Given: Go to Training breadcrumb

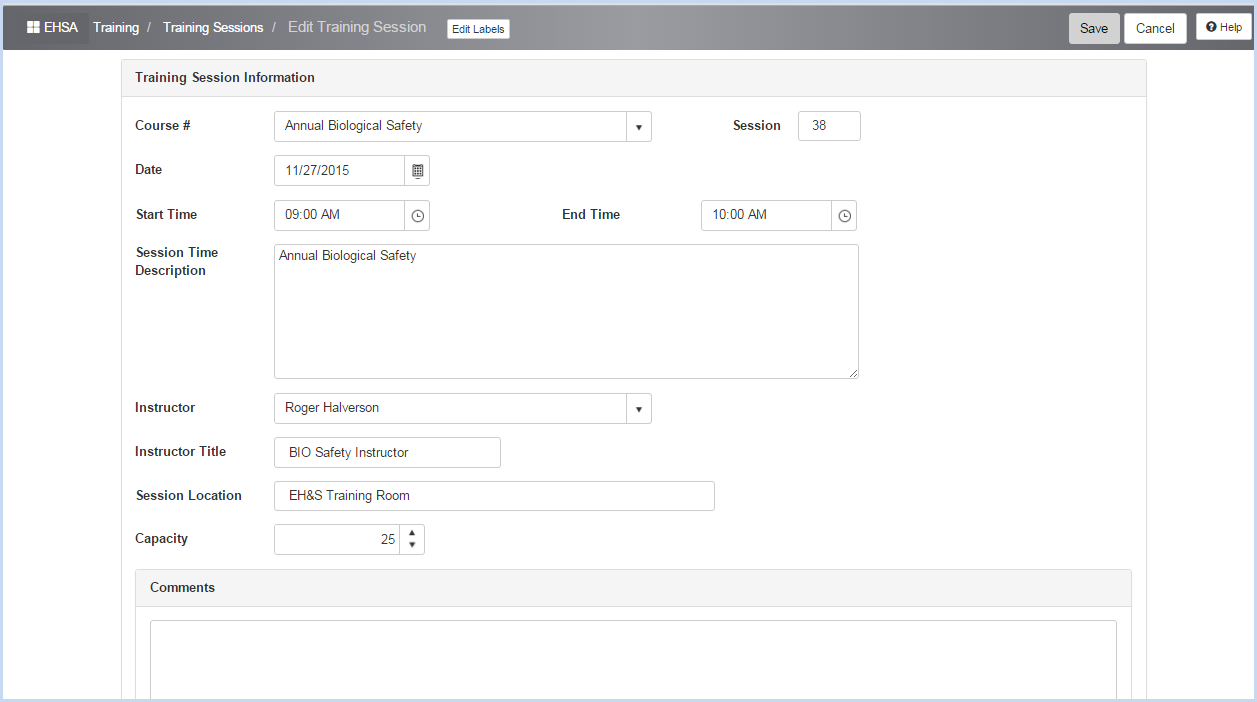Looking at the screenshot, I should point(116,28).
